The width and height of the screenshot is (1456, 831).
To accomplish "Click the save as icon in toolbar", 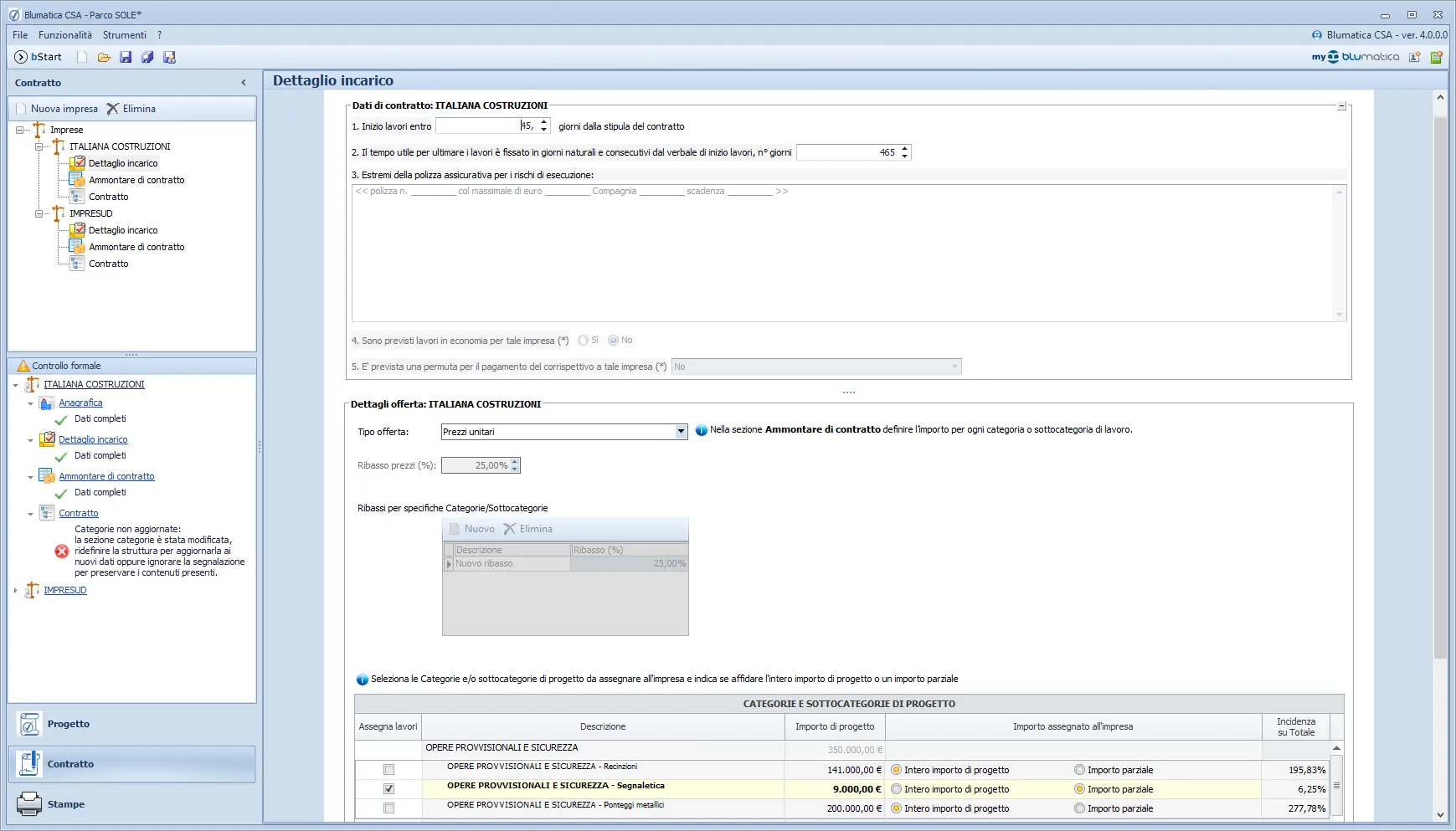I will pos(169,57).
